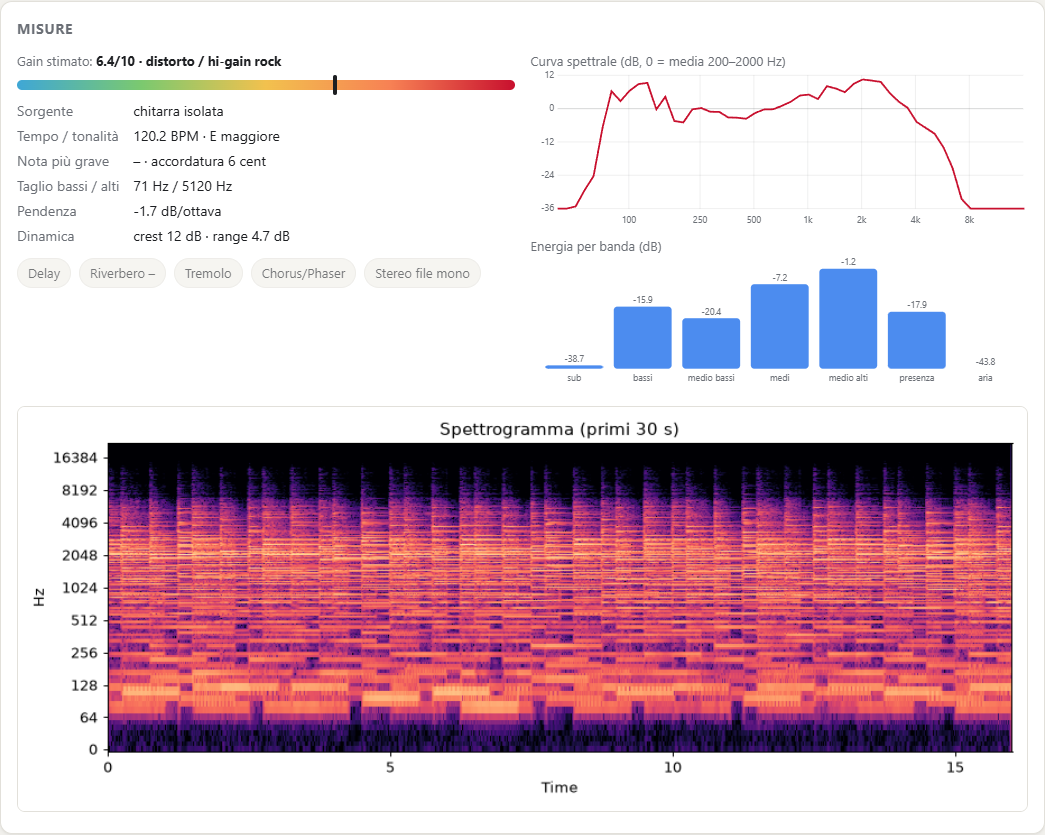Click the 16384 Hz axis tick label
Image resolution: width=1045 pixels, height=835 pixels.
(75, 458)
